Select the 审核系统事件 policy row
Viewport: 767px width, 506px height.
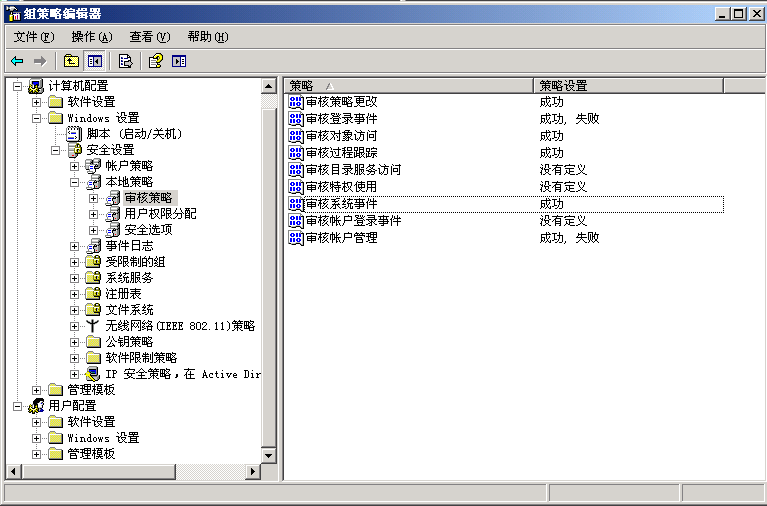pyautogui.click(x=505, y=204)
